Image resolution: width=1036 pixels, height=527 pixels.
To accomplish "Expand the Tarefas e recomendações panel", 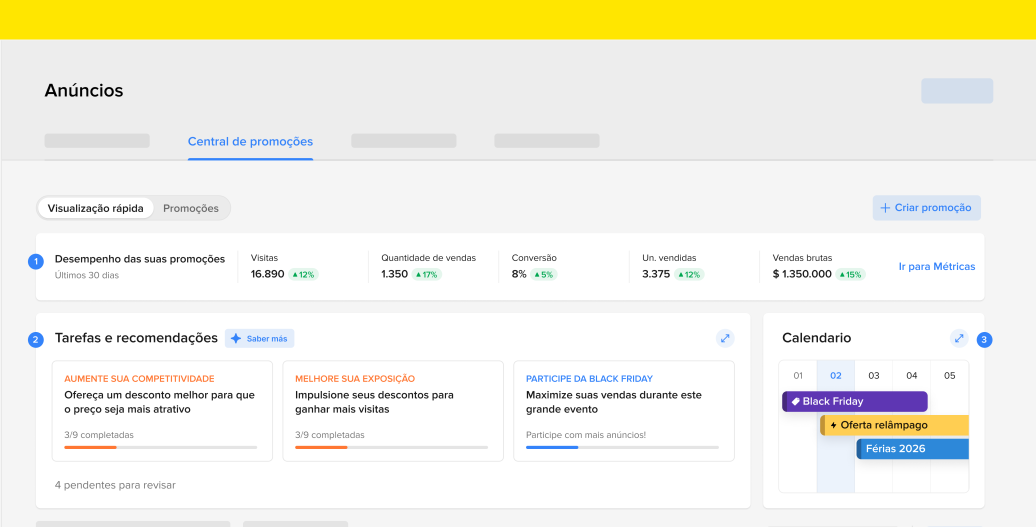I will 725,338.
